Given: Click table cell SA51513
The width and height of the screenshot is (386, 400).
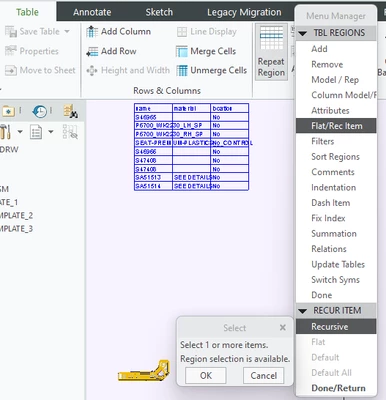Looking at the screenshot, I should coord(153,177).
